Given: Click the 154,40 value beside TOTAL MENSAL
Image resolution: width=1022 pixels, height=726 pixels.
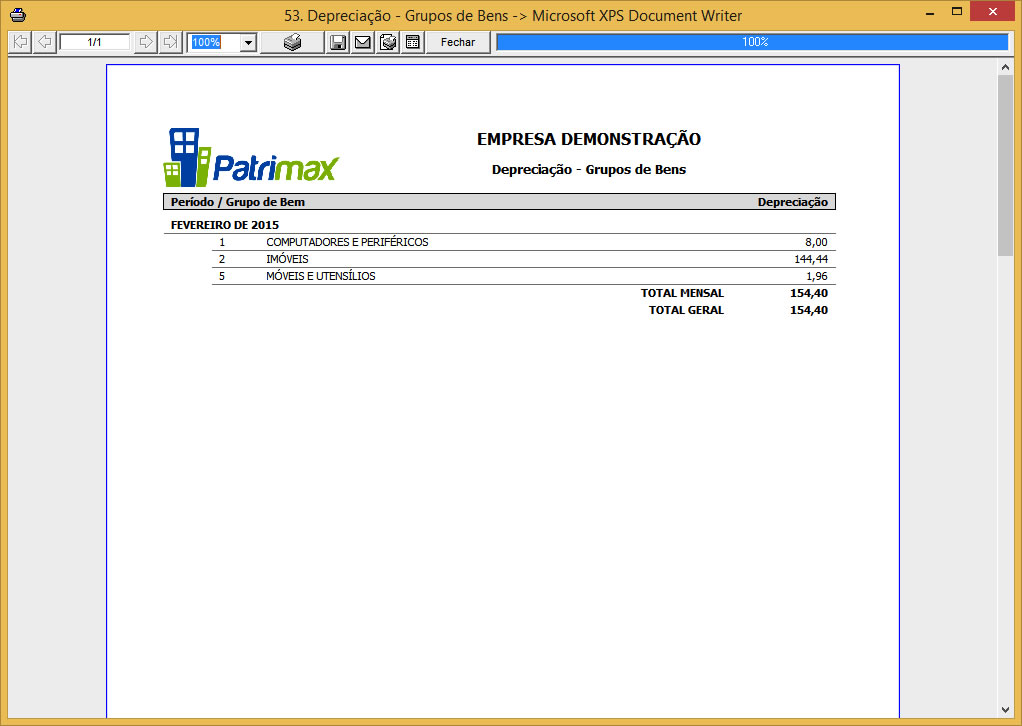Looking at the screenshot, I should [809, 293].
